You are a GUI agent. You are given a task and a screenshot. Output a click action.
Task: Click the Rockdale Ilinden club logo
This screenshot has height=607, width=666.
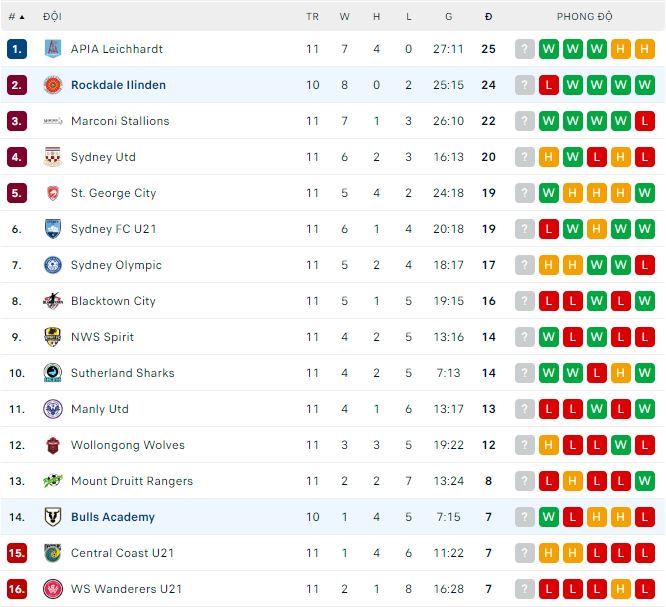[53, 85]
